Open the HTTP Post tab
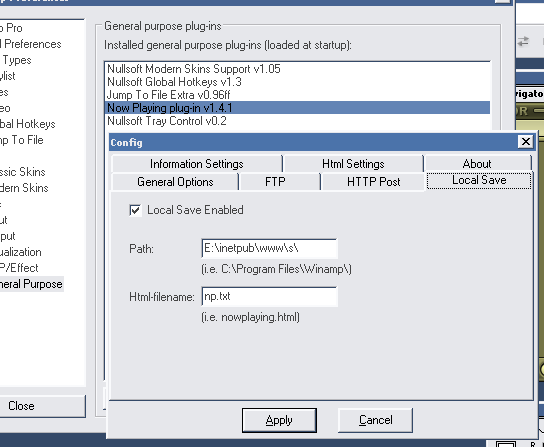This screenshot has width=544, height=447. [373, 182]
